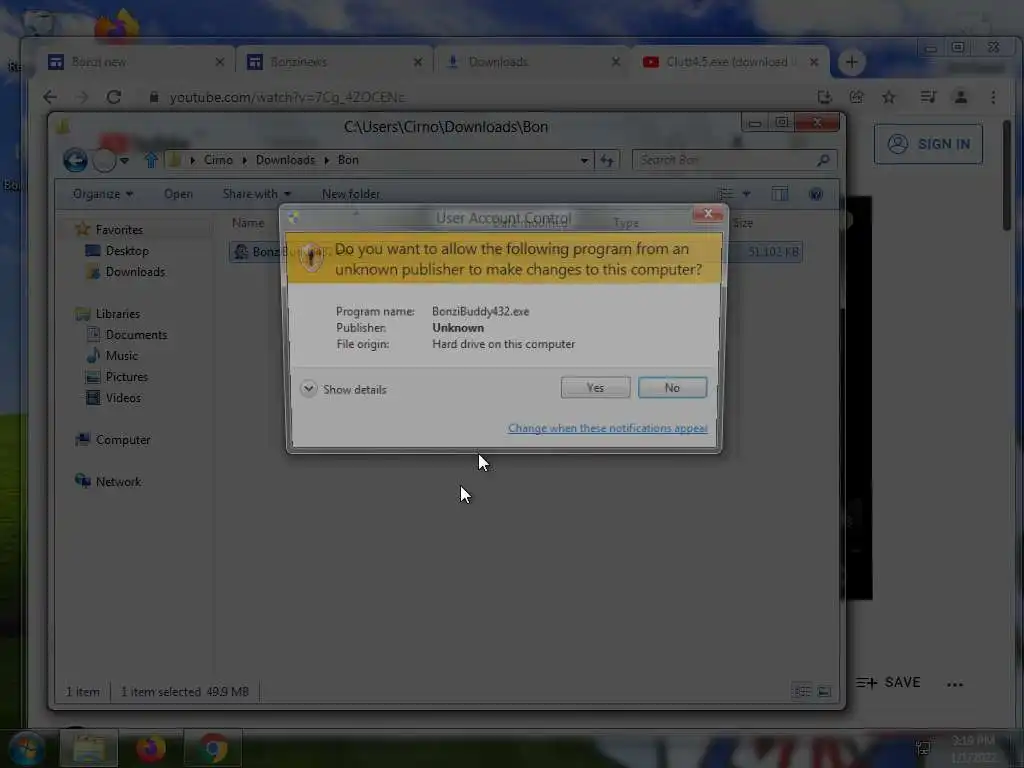Click the Name column header
Screen dimensions: 1024x768
click(248, 223)
